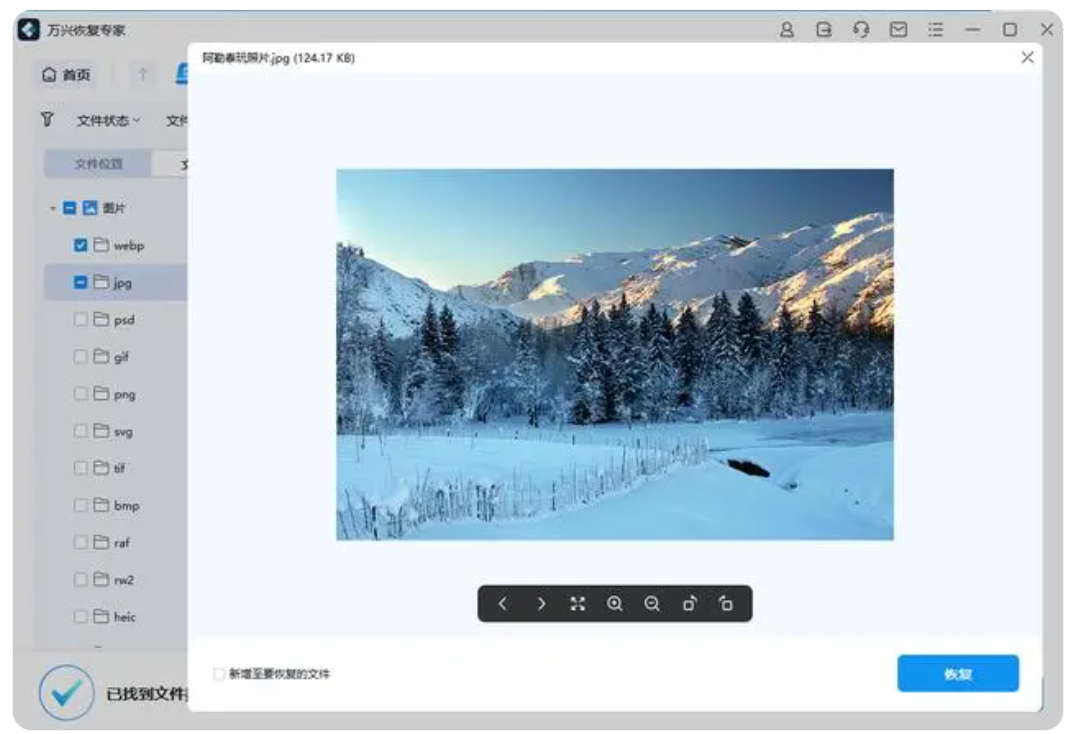
Task: Close the image preview dialog
Action: coord(1027,58)
